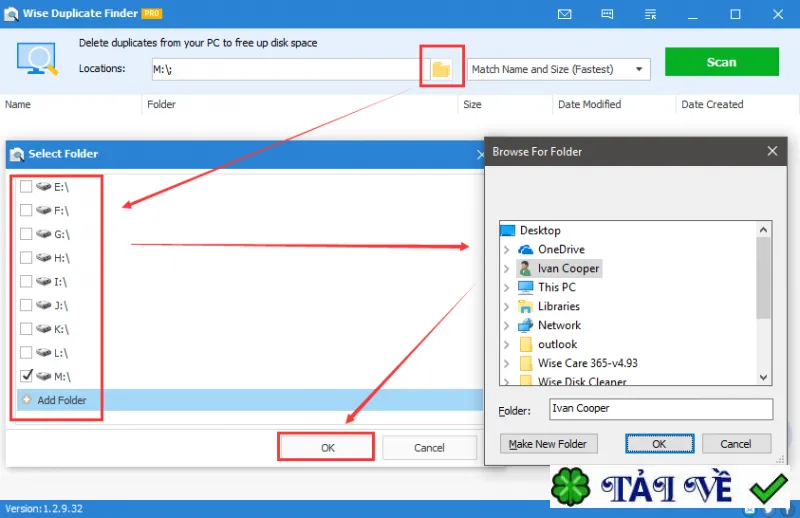Click the Wise Care 365-v4.93 folder icon
This screenshot has height=518, width=800.
point(526,363)
